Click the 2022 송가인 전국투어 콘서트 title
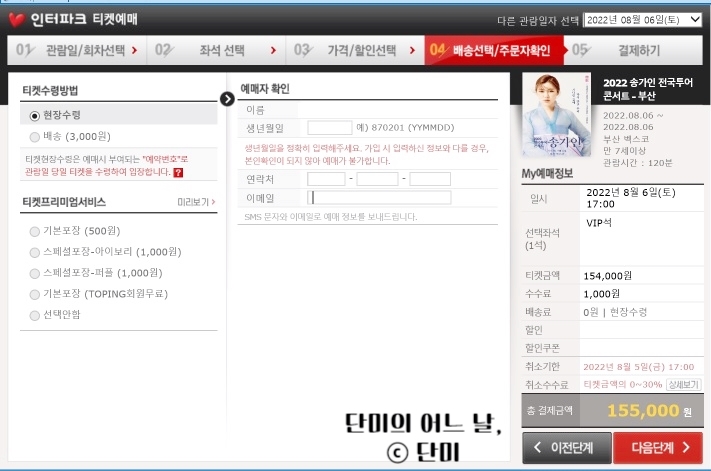 coord(648,89)
